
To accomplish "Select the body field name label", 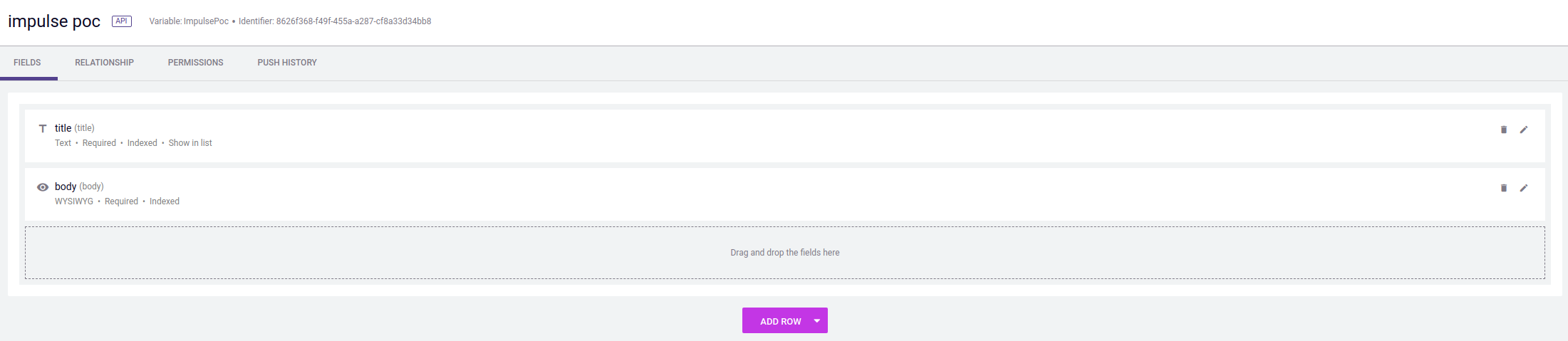I will pos(66,187).
